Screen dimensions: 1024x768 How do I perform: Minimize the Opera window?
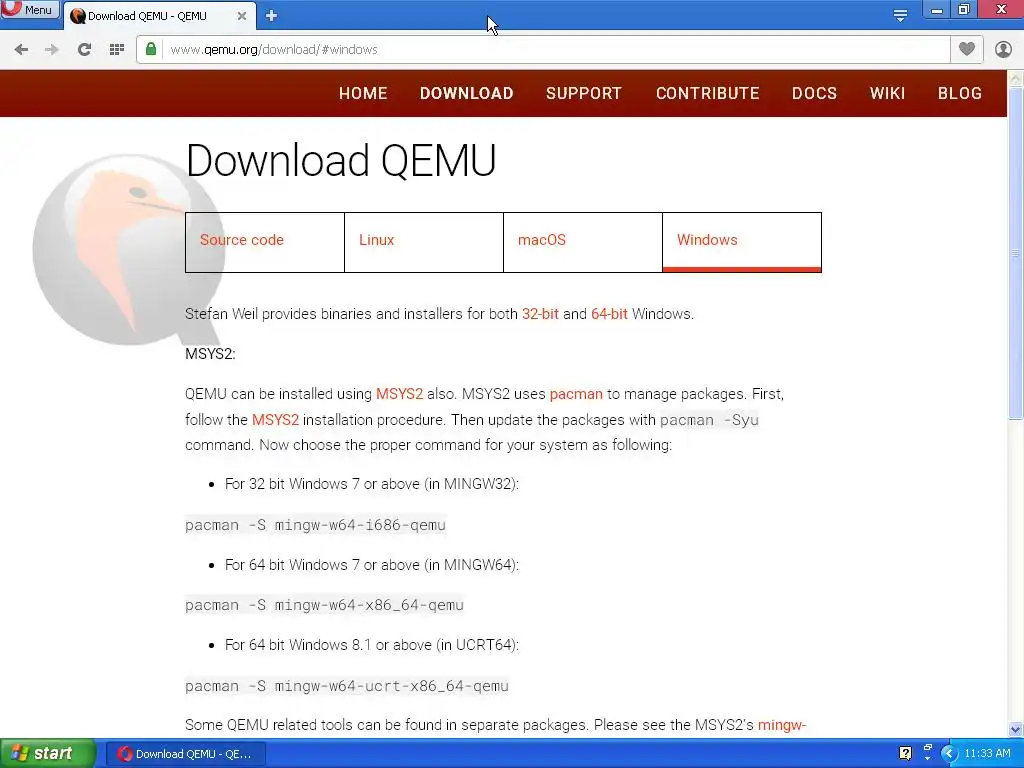[x=936, y=10]
